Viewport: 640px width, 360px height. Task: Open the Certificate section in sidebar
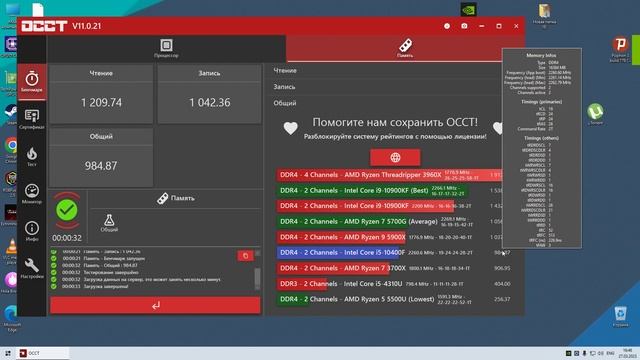click(32, 119)
